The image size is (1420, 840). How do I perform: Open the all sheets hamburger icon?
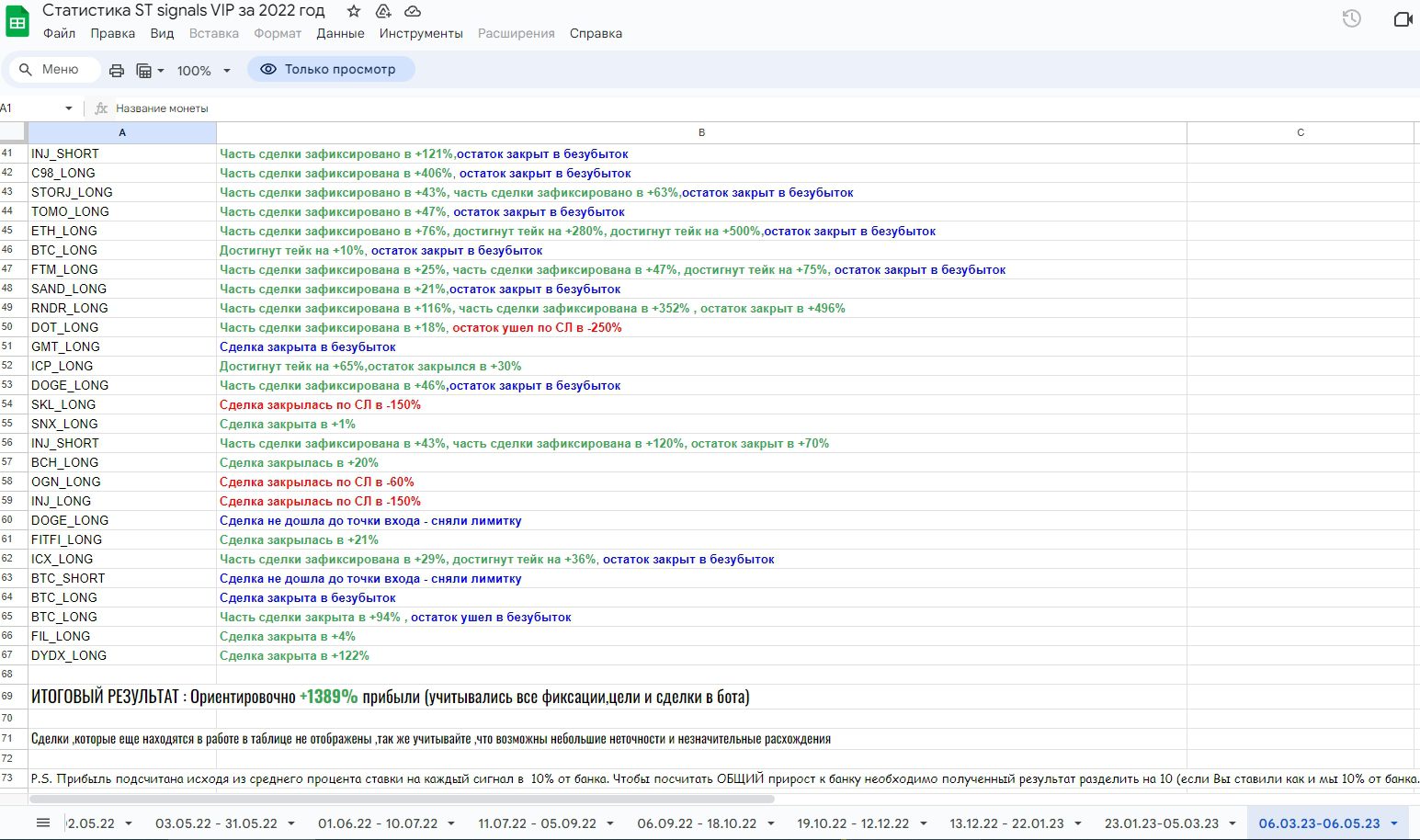[43, 823]
